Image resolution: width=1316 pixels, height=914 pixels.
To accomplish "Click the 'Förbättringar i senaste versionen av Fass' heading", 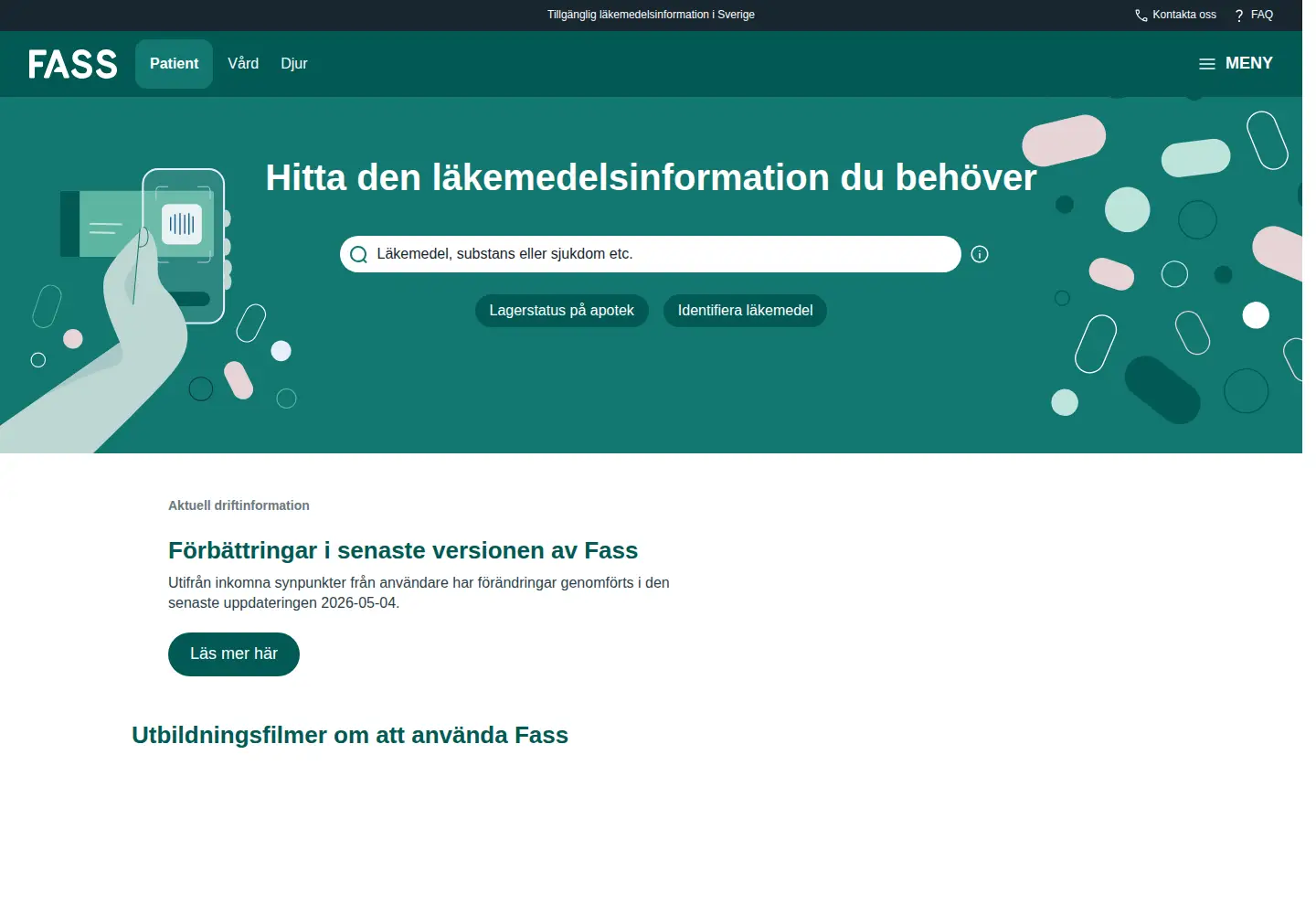I will 403,550.
